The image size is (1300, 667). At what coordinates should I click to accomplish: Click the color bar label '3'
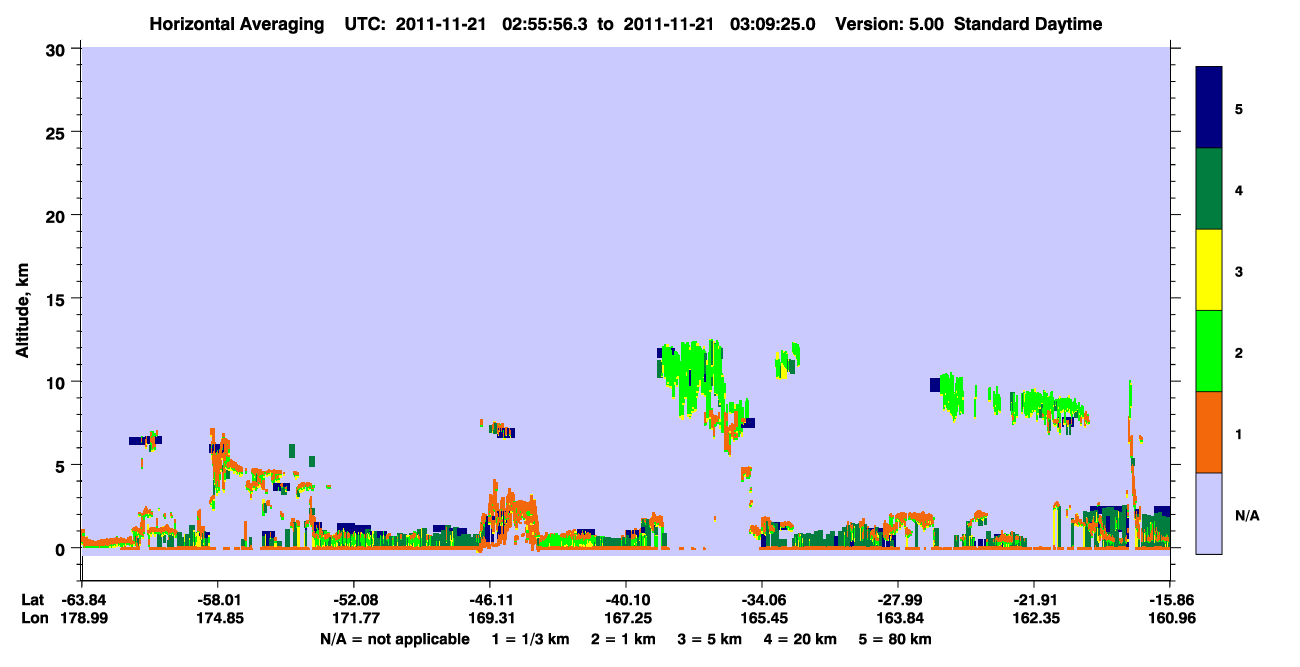click(x=1239, y=271)
